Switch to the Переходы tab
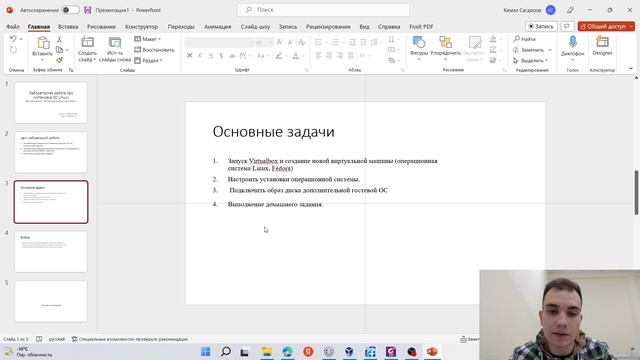This screenshot has height=360, width=640. tap(181, 27)
